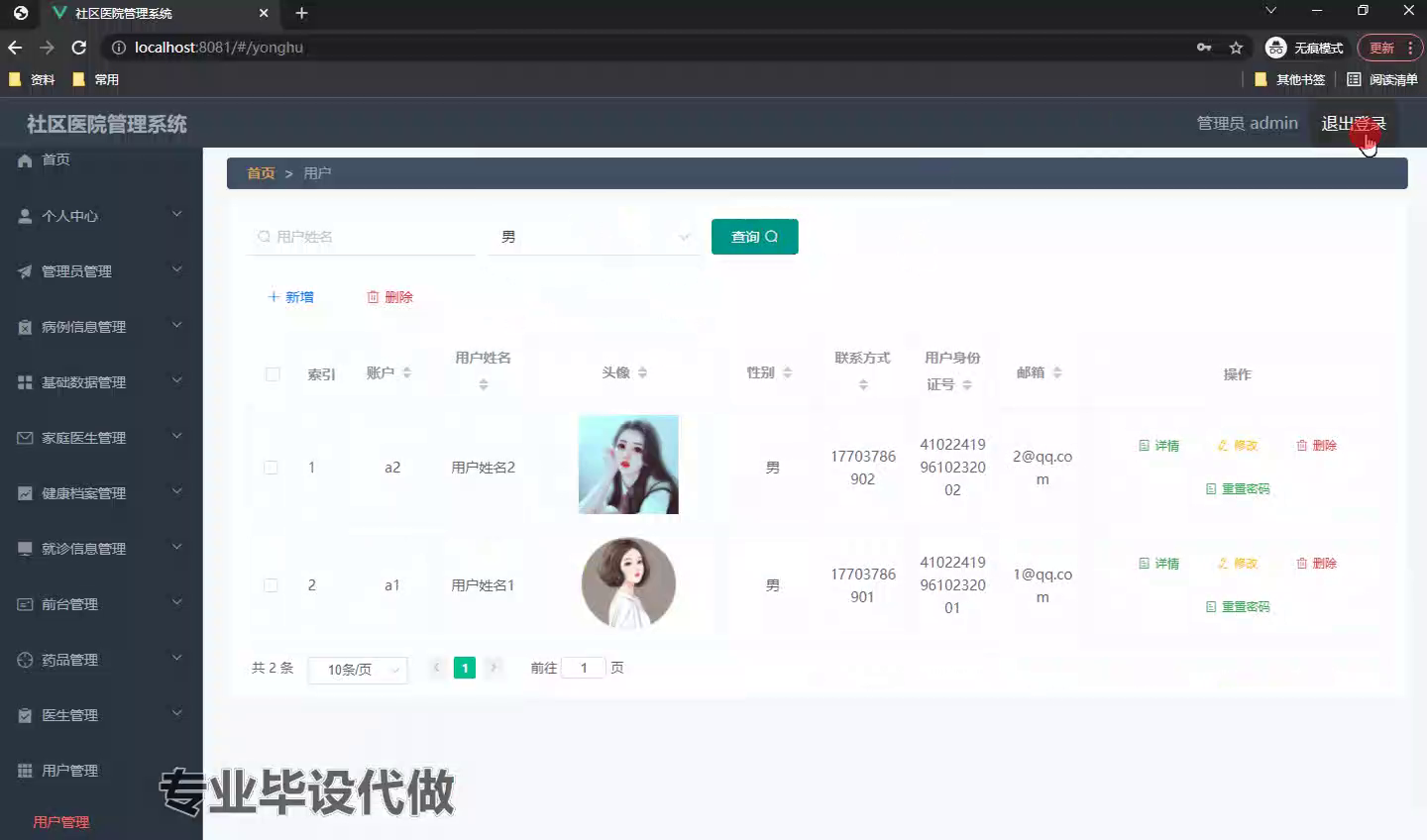Click the paper plane icon beside 管理员管理
Image resolution: width=1427 pixels, height=840 pixels.
[25, 271]
